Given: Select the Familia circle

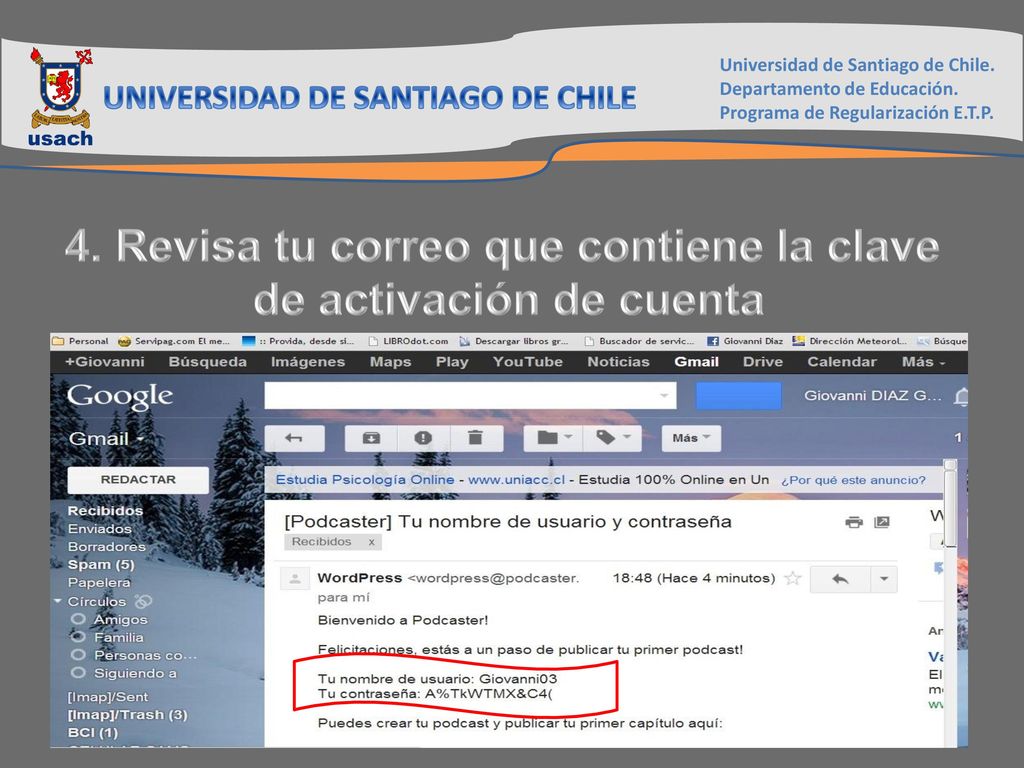Looking at the screenshot, I should tap(119, 637).
